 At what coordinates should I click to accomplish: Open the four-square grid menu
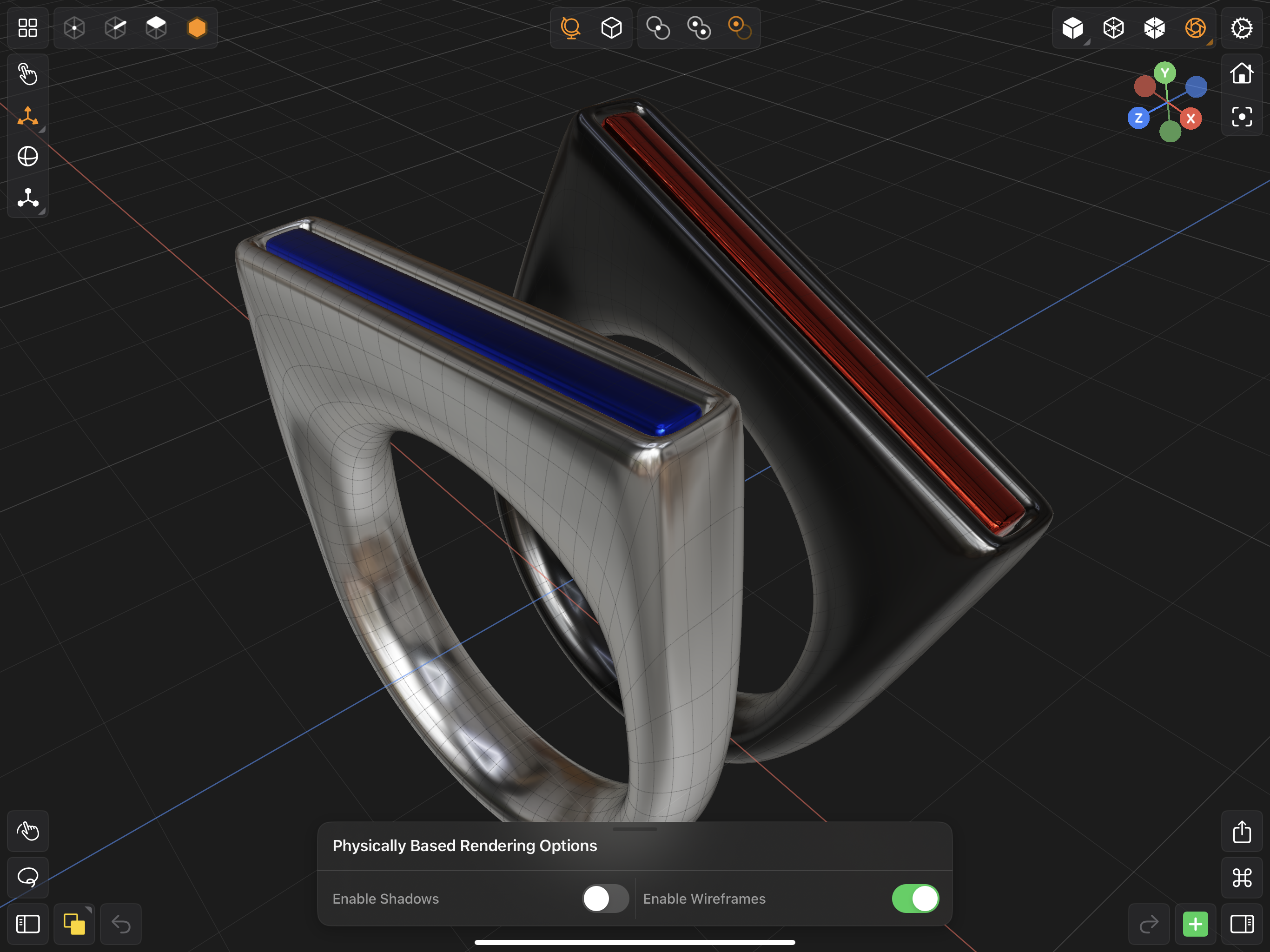coord(27,27)
